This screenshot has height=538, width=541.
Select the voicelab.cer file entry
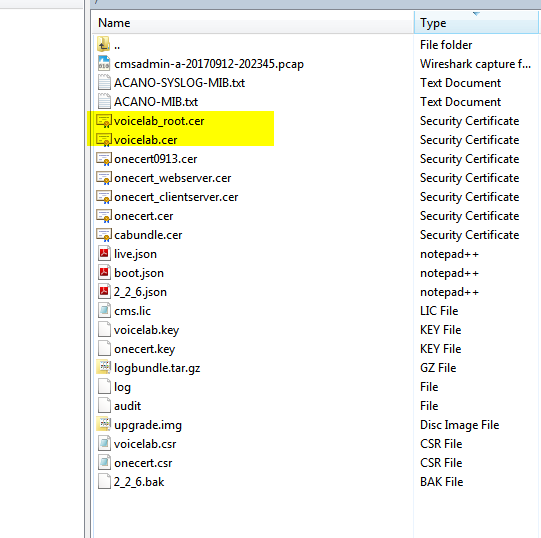[146, 140]
